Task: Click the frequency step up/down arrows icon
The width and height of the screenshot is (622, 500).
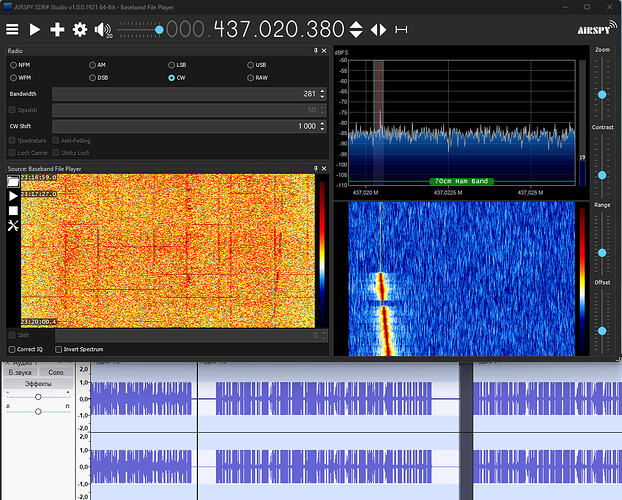Action: point(357,30)
